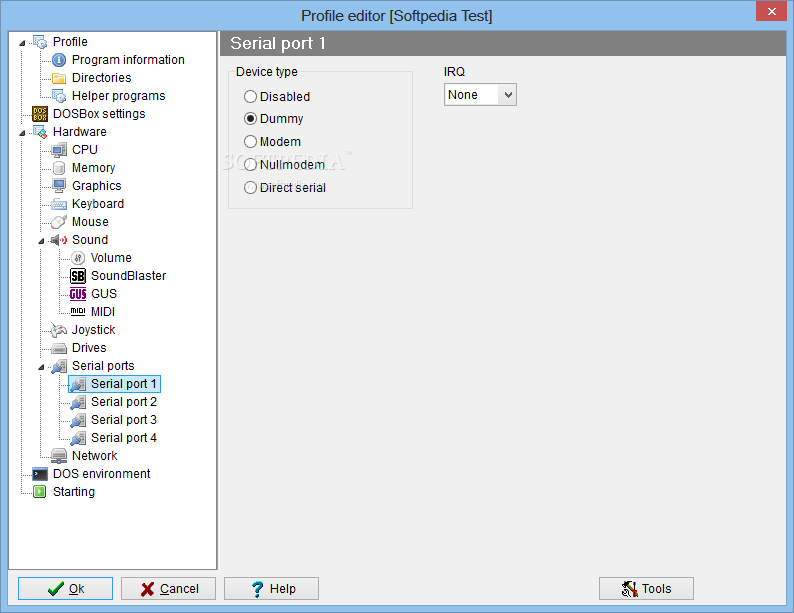Viewport: 794px width, 613px height.
Task: Click the Joystick gamepad icon
Action: pyautogui.click(x=59, y=330)
